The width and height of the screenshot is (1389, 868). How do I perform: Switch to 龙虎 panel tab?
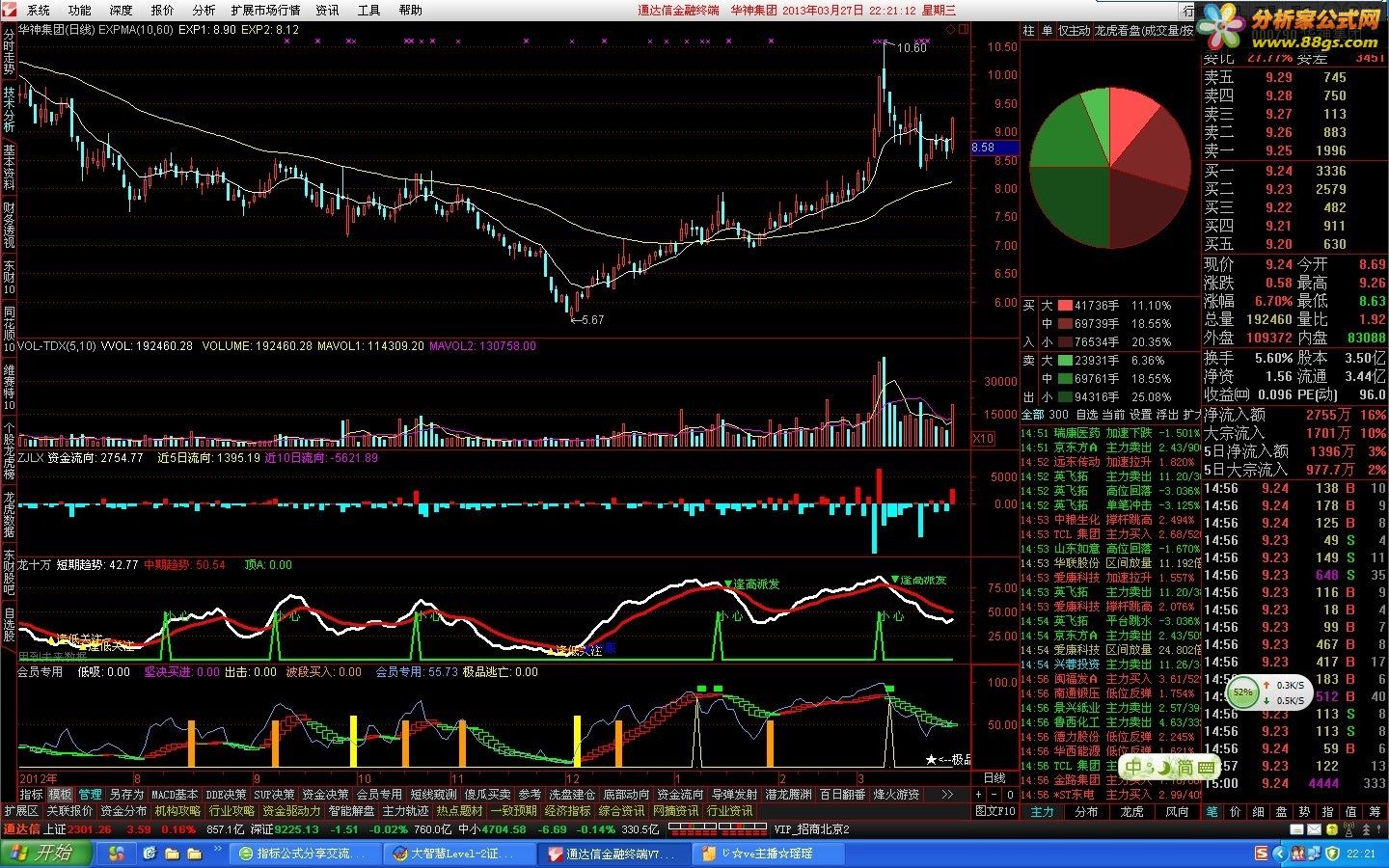[1131, 811]
